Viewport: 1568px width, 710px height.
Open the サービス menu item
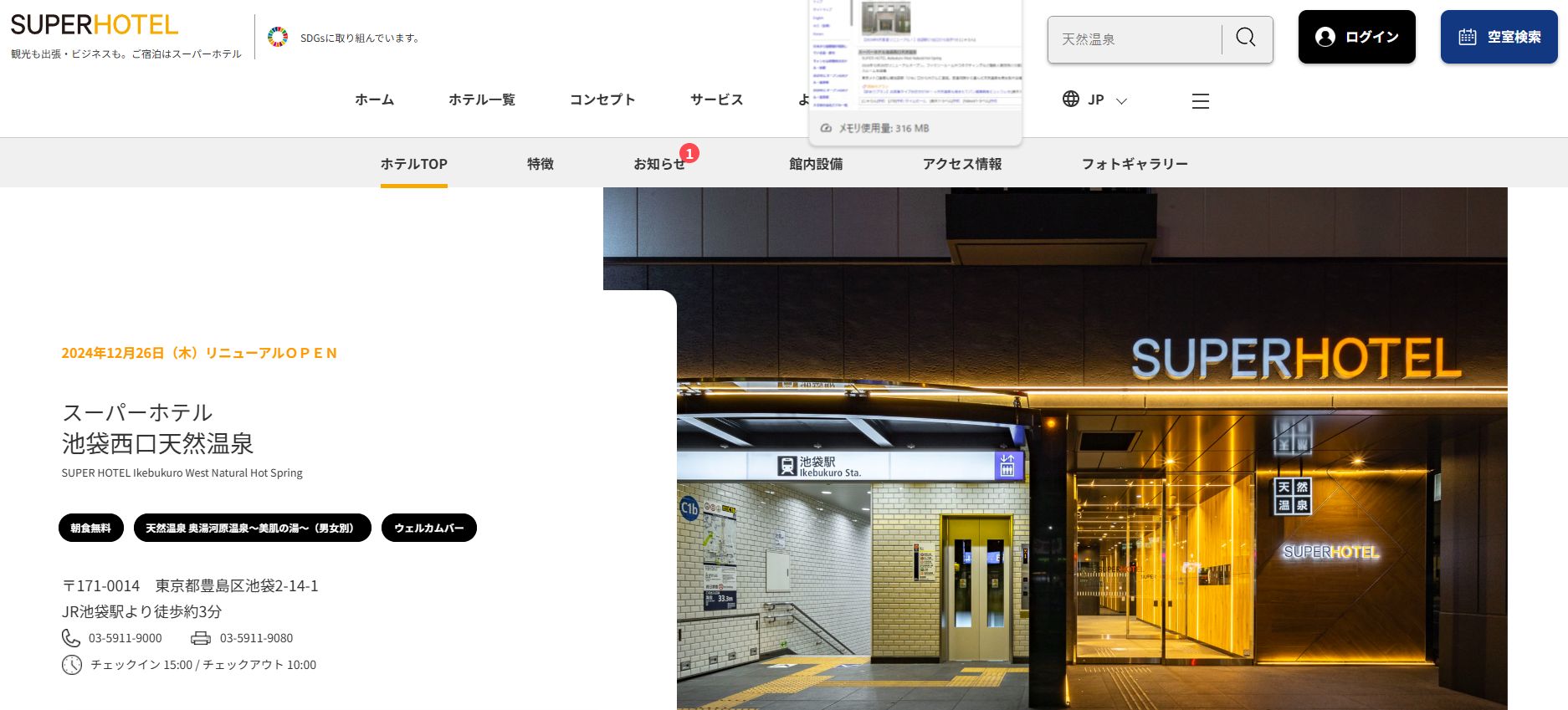coord(717,100)
